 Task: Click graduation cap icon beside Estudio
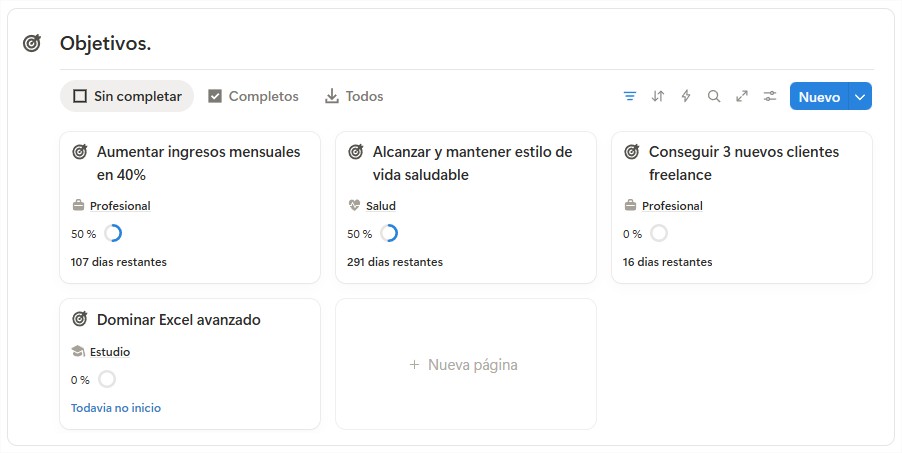pyautogui.click(x=78, y=351)
